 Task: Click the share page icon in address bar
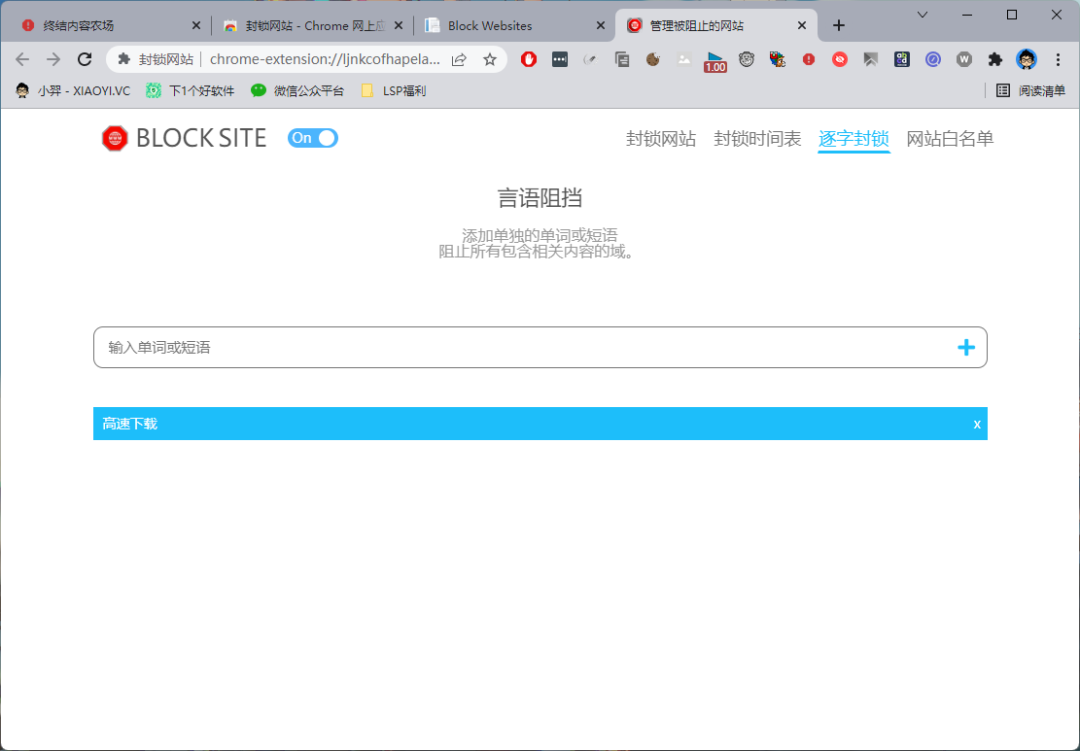459,60
